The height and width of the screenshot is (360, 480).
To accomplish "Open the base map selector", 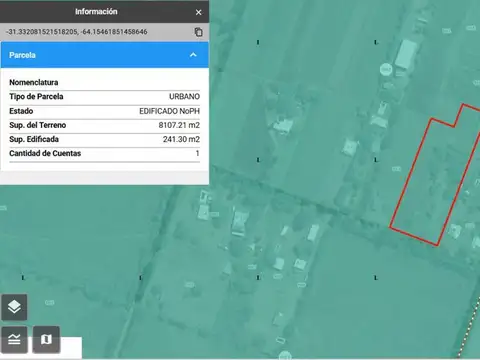I will pyautogui.click(x=46, y=339).
